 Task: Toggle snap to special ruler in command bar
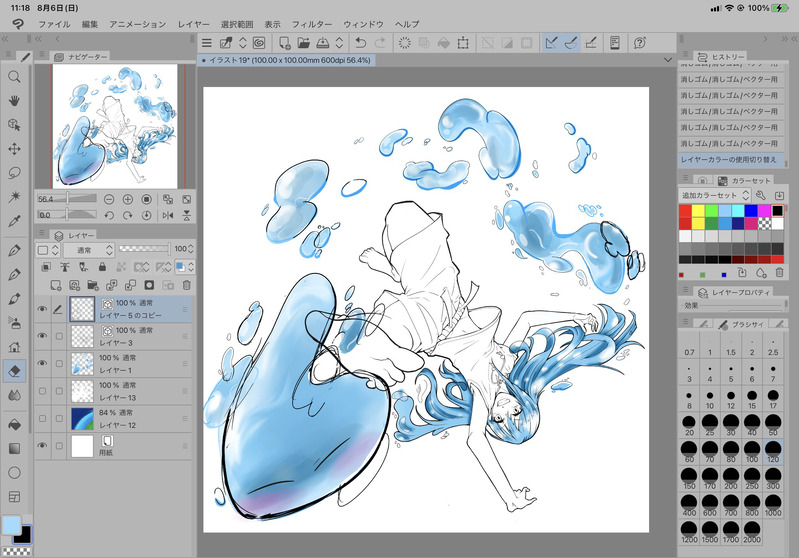tap(571, 43)
